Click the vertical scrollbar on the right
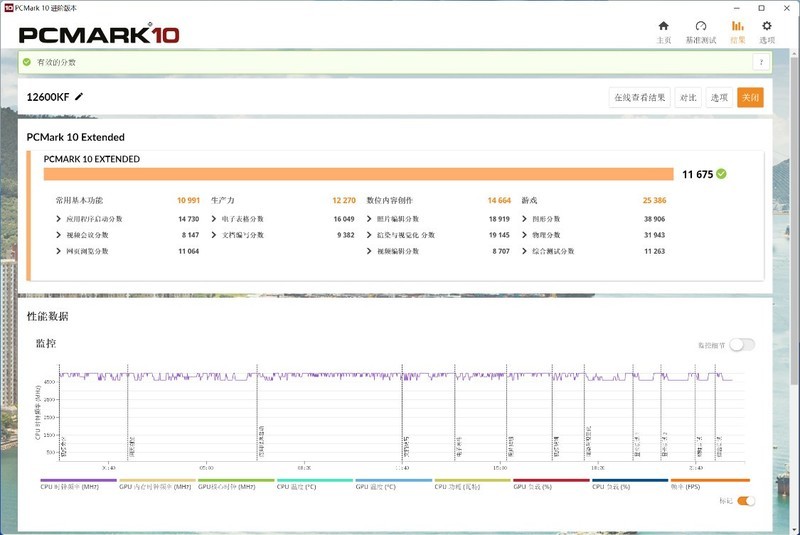The width and height of the screenshot is (800, 535). tap(795, 219)
